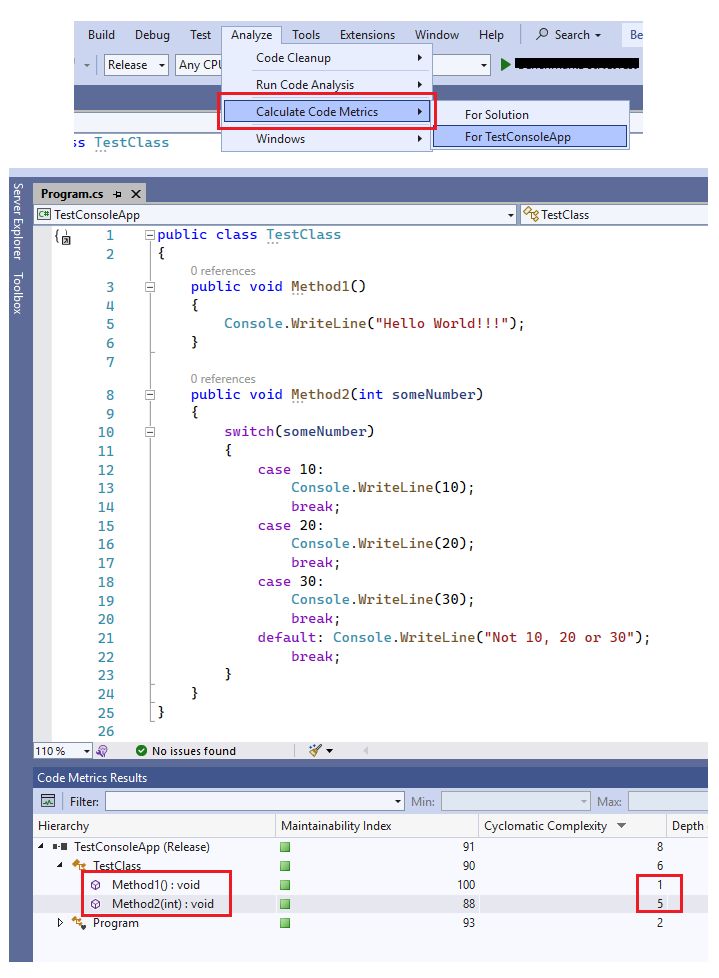Click the Method1 cube icon in hierarchy
This screenshot has height=978, width=719.
click(x=95, y=884)
